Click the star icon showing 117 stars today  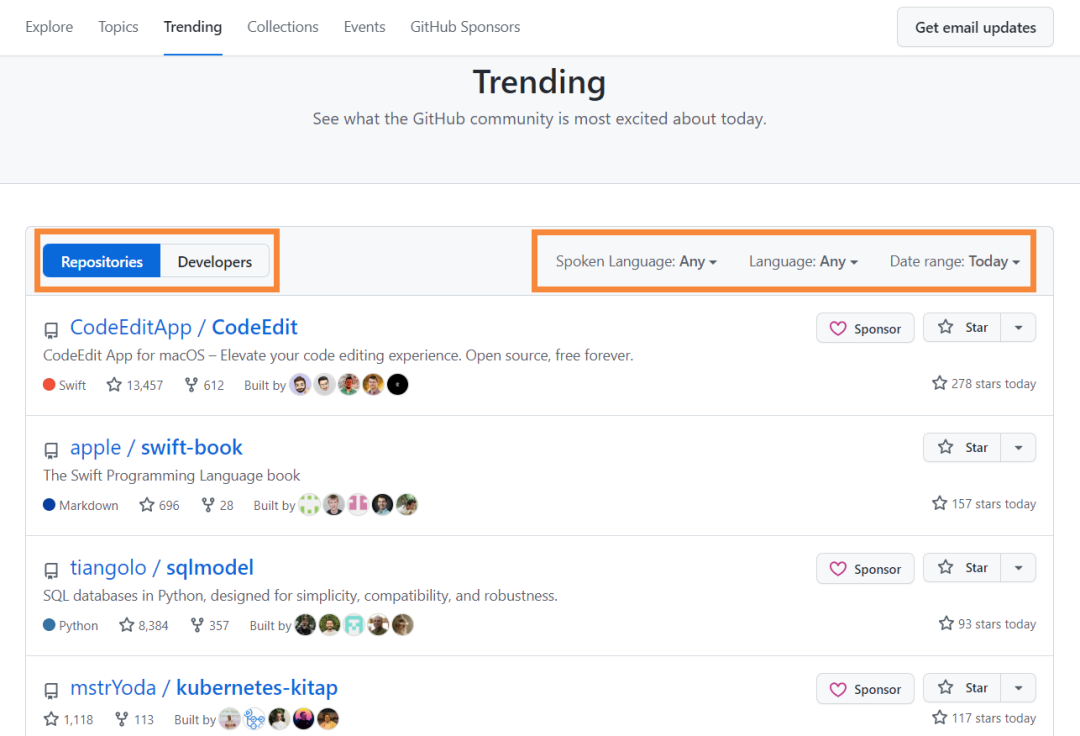coord(940,717)
